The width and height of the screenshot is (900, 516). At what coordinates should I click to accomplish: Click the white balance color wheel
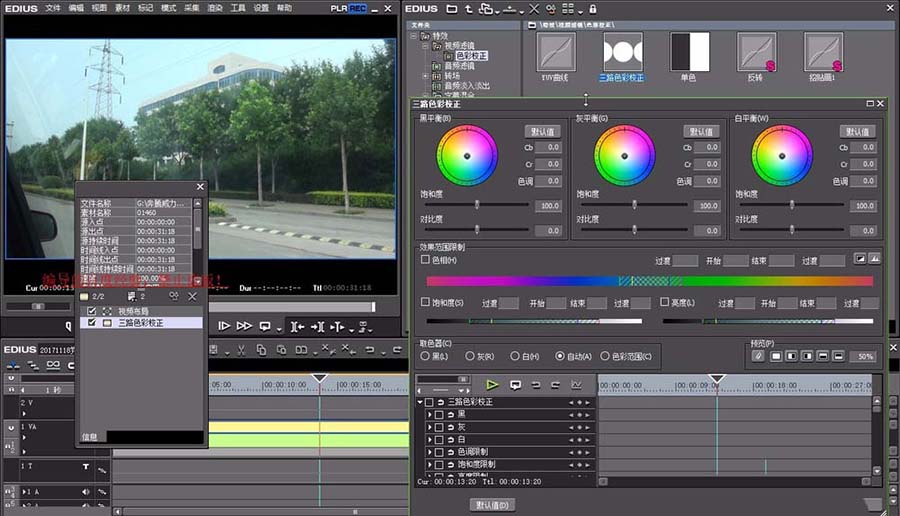tap(782, 156)
